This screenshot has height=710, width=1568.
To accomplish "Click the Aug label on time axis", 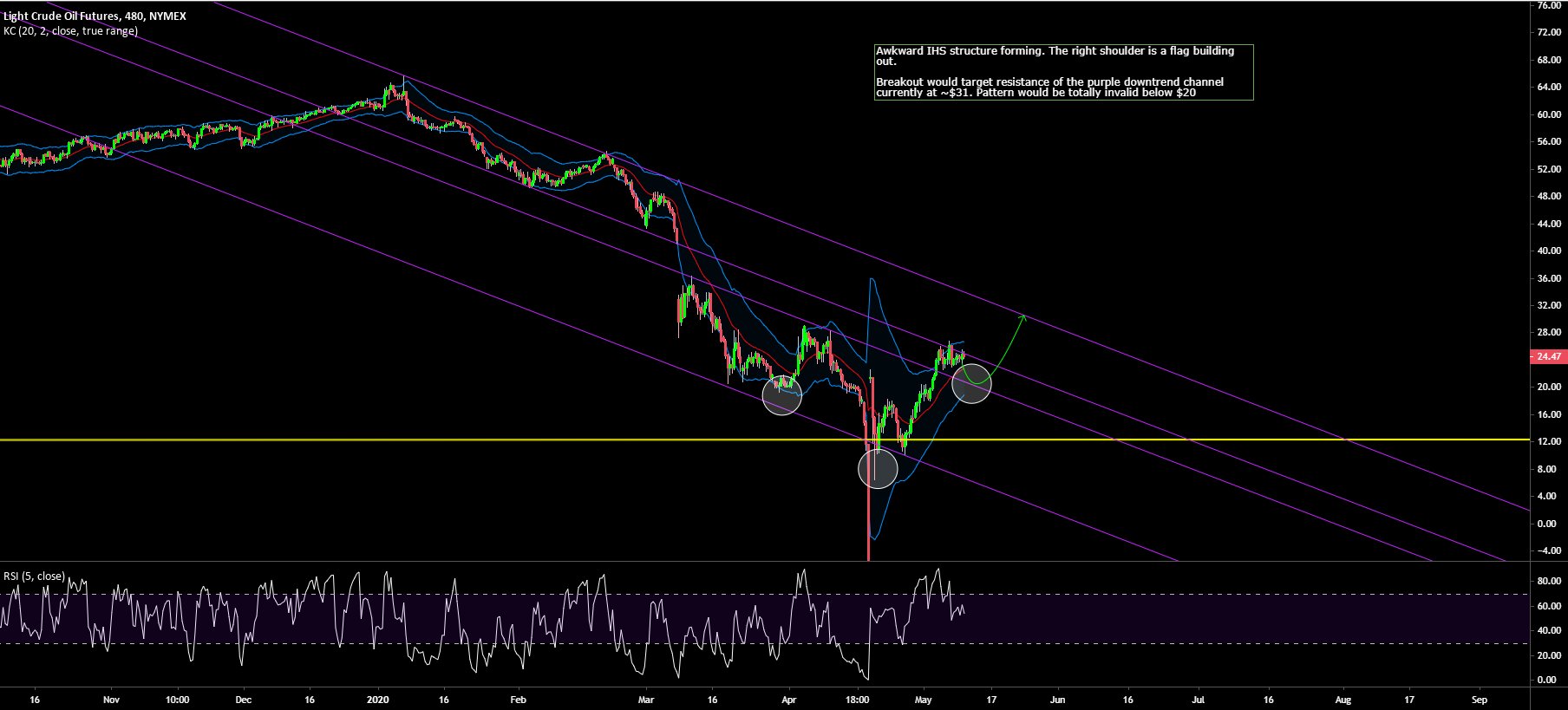I will (1343, 699).
